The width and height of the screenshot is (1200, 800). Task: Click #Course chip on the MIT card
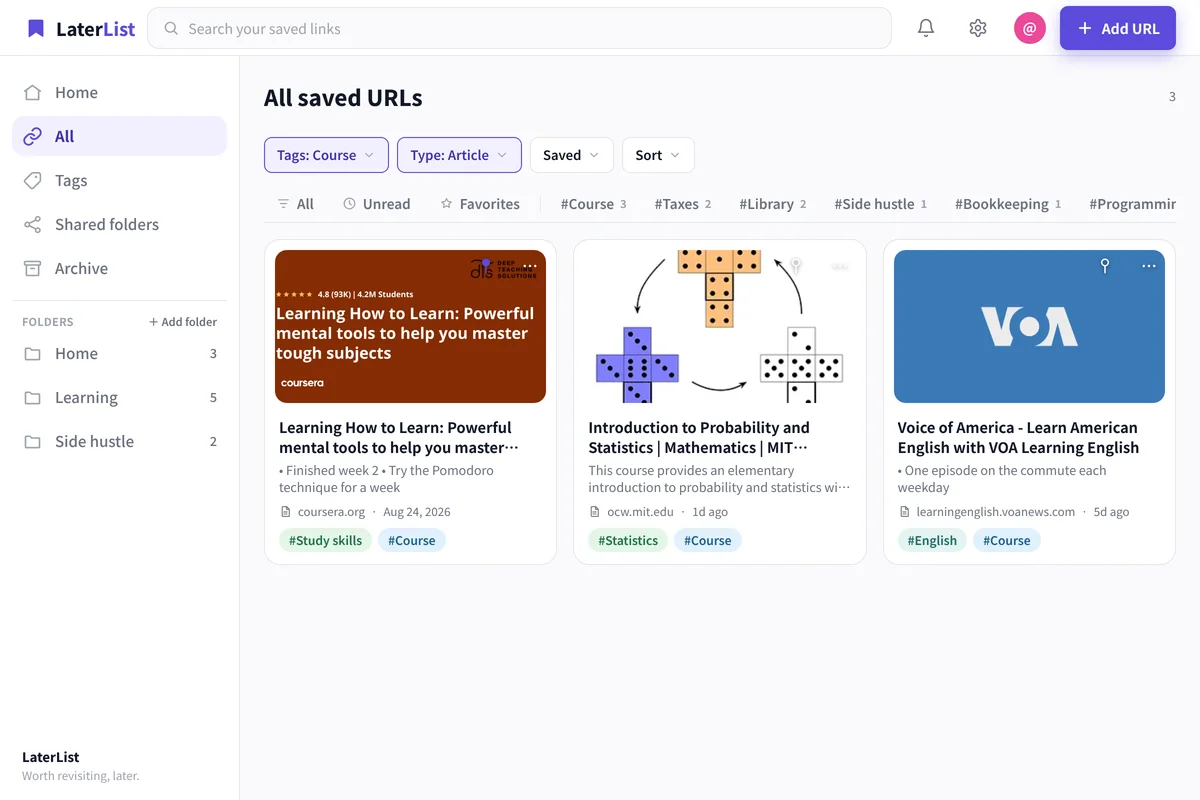coord(707,540)
